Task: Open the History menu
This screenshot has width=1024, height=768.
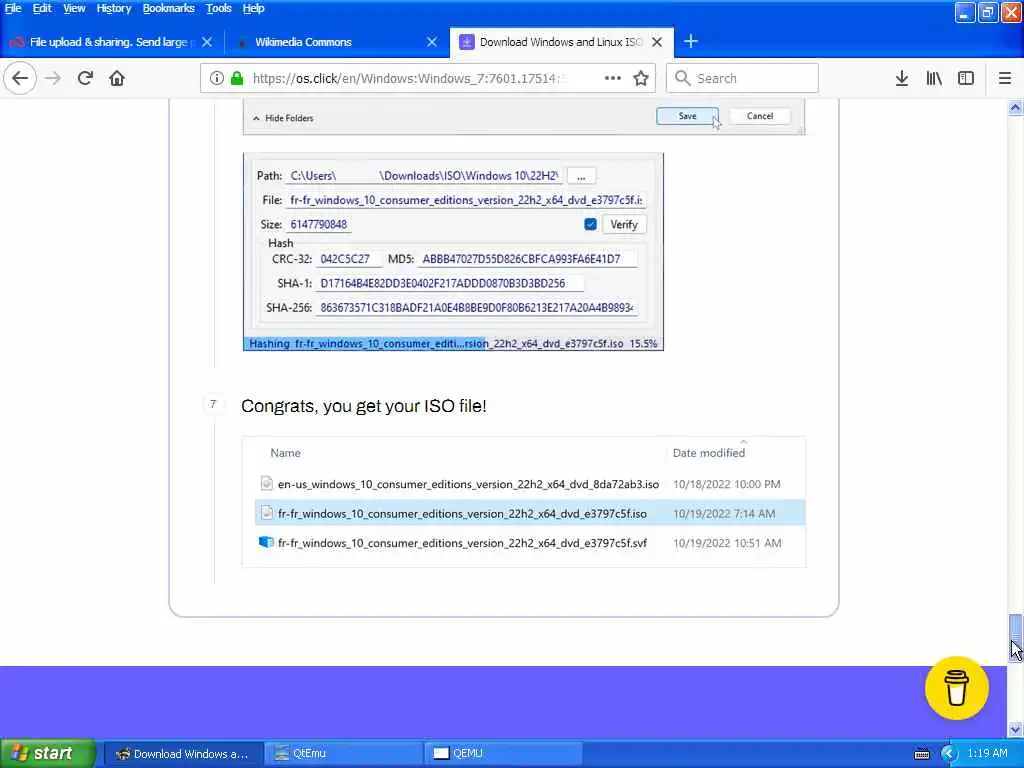Action: pyautogui.click(x=114, y=8)
